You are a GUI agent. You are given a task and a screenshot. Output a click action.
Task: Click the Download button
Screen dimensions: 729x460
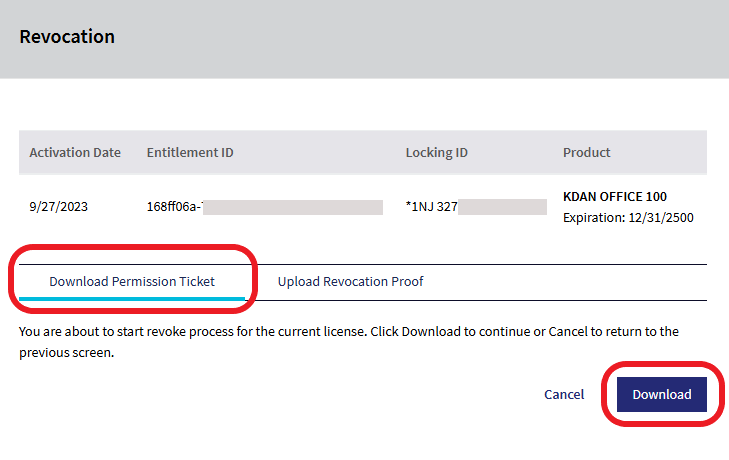(662, 394)
